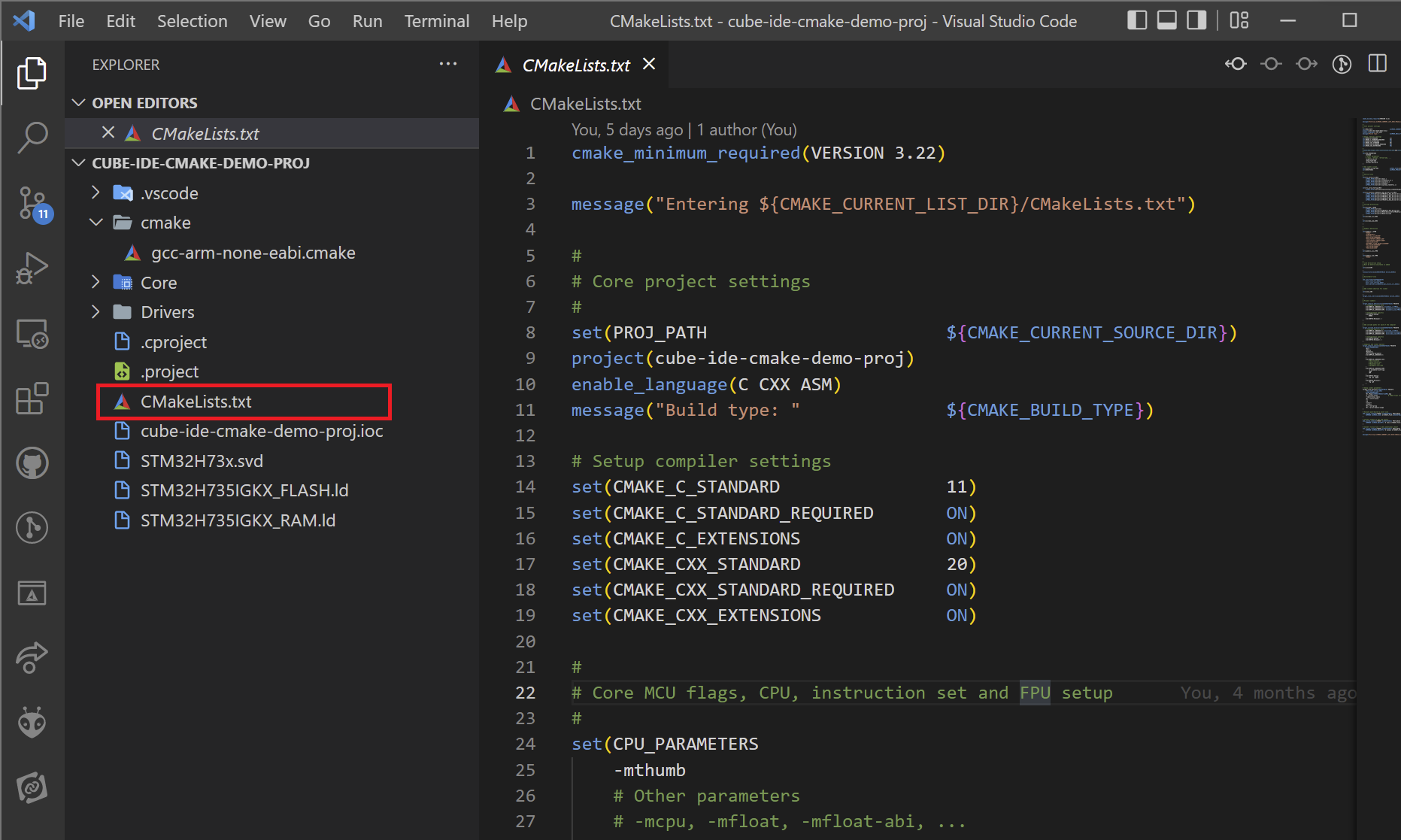This screenshot has width=1401, height=840.
Task: Open the Run menu
Action: (368, 21)
